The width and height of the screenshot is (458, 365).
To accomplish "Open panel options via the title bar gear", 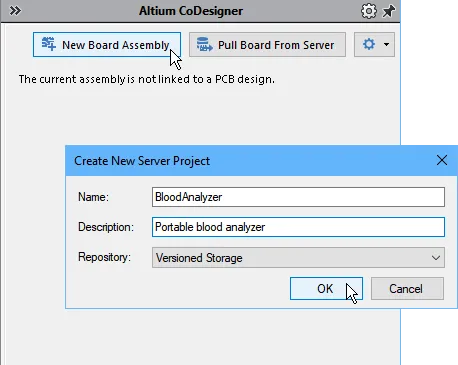I will coord(369,11).
